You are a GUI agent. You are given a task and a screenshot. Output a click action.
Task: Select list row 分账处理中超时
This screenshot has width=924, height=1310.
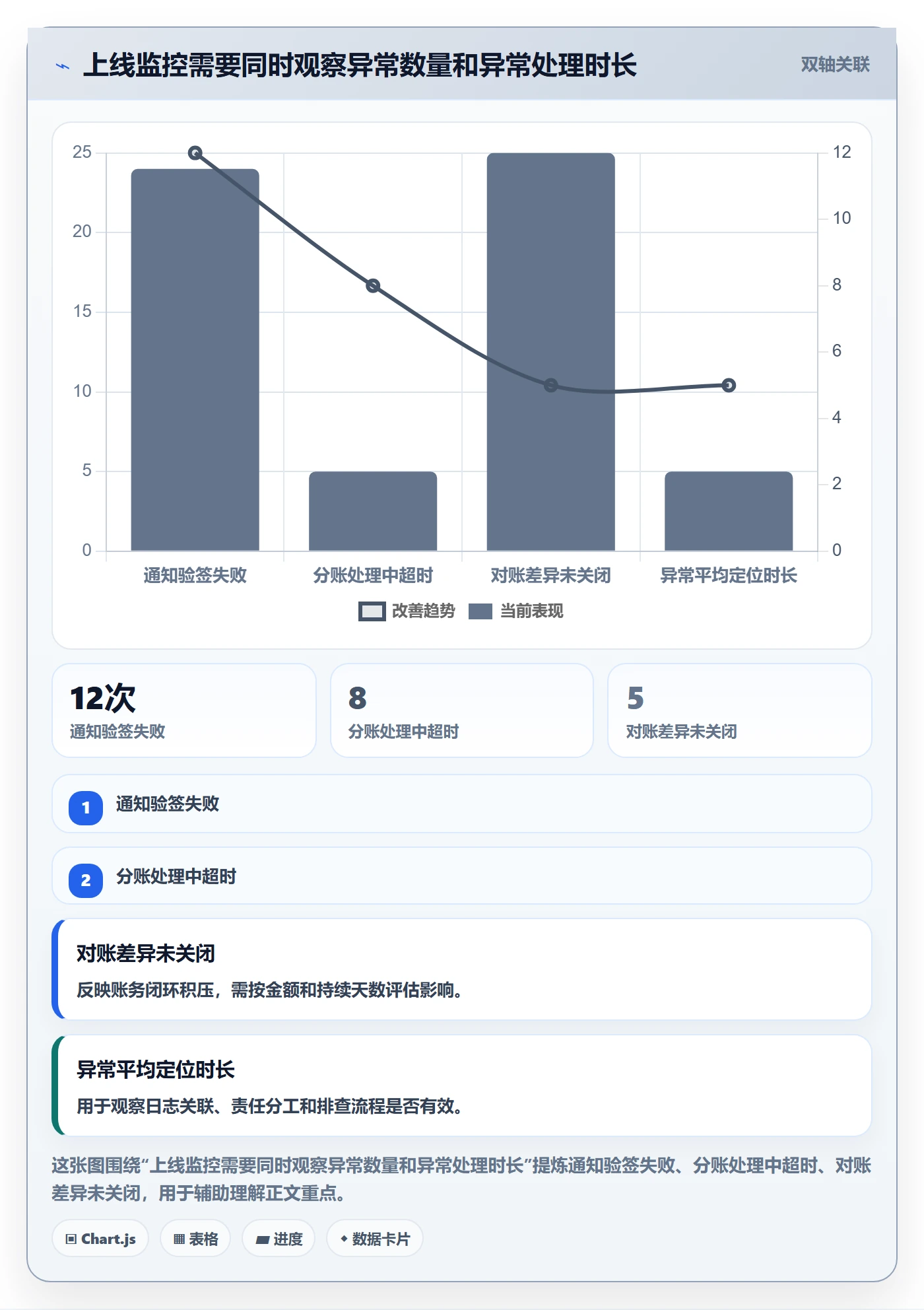click(462, 876)
